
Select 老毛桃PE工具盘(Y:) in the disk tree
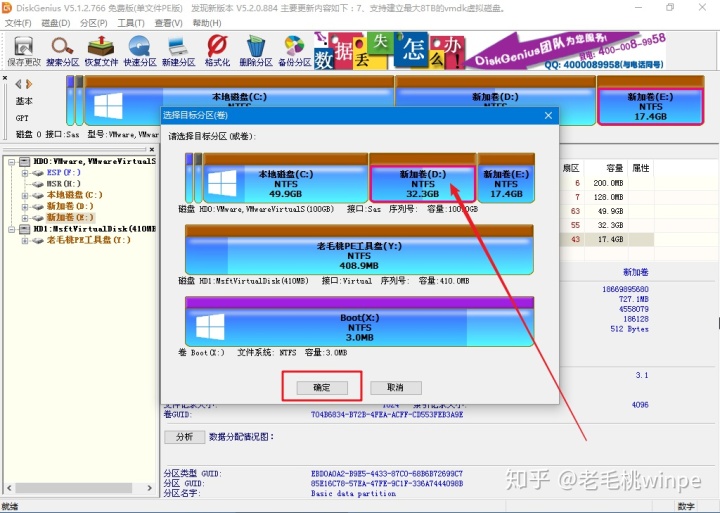[89, 240]
